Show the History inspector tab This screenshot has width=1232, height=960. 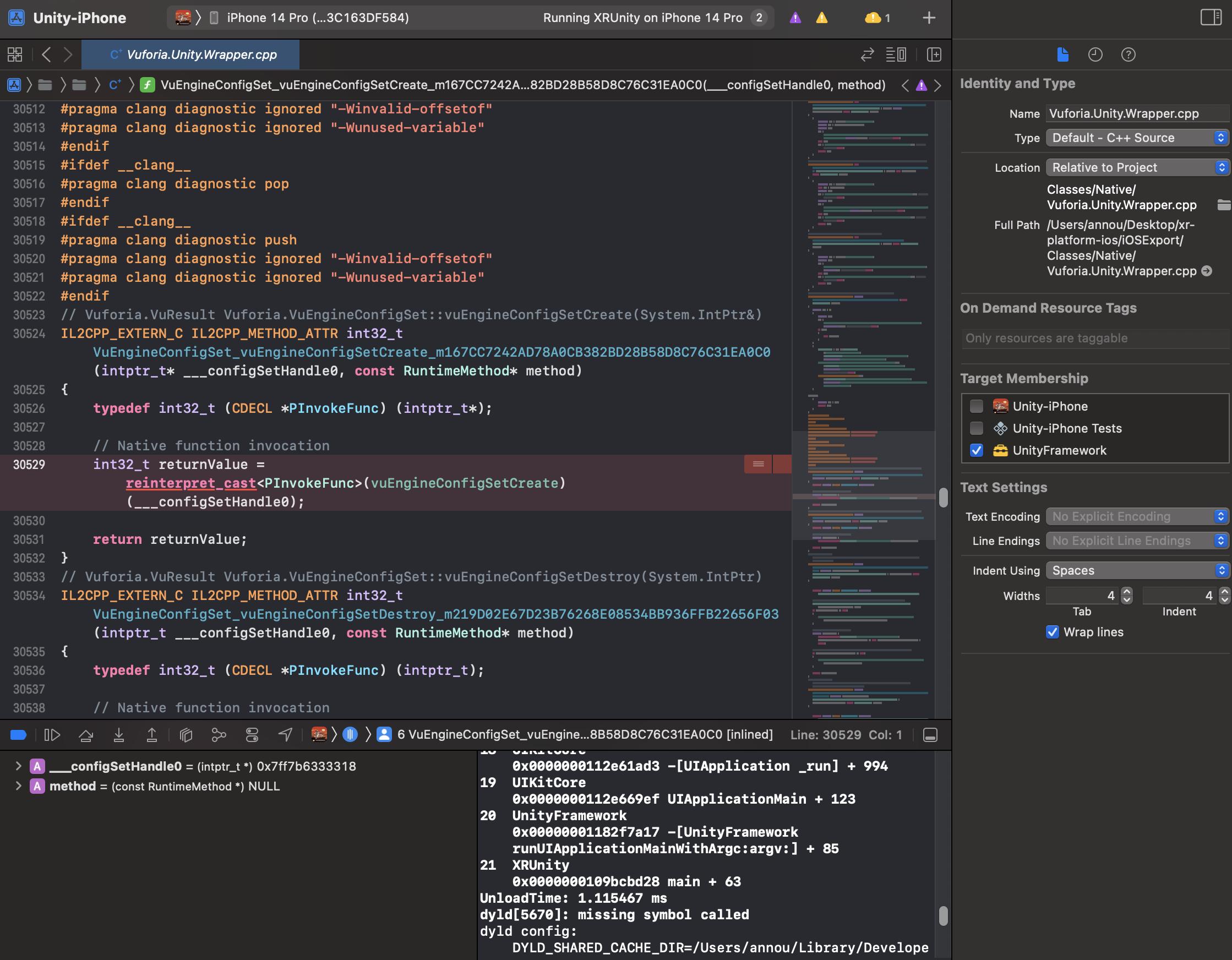(1095, 54)
